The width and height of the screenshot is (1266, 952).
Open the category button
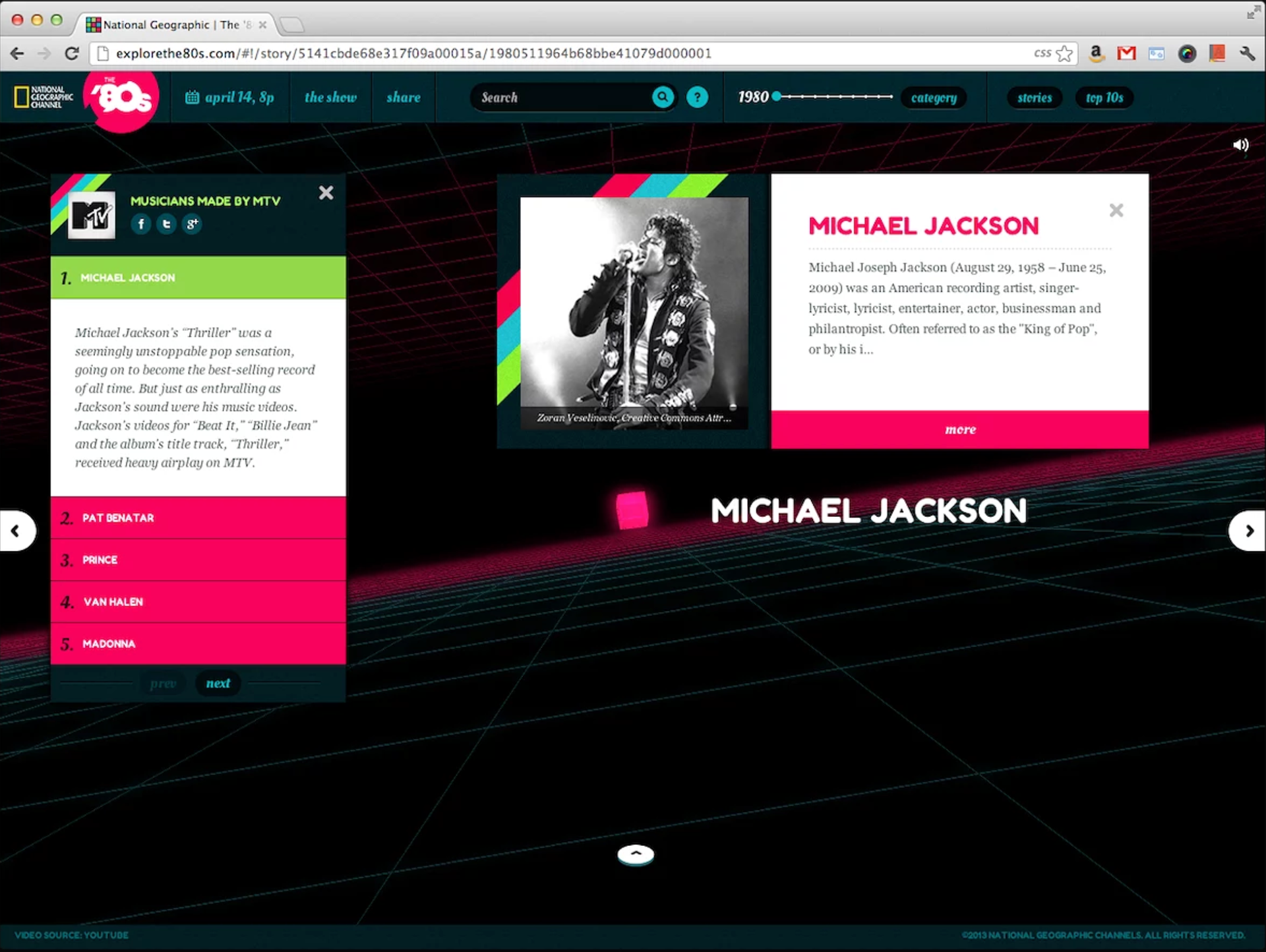934,98
